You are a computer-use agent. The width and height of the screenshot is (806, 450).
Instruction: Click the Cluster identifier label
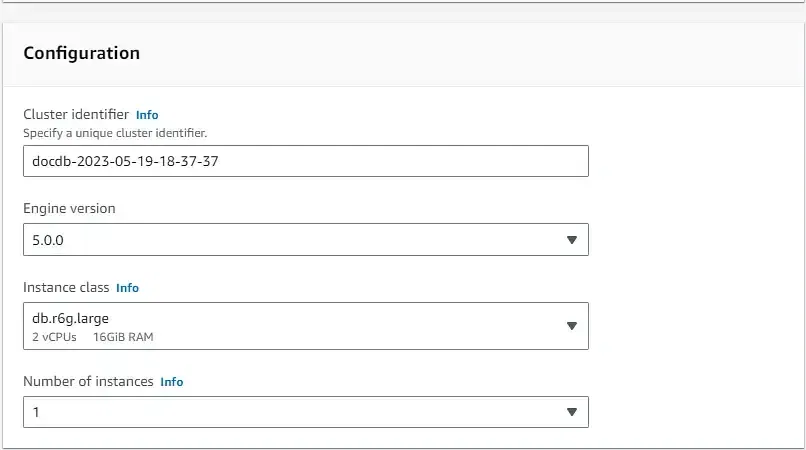tap(76, 115)
